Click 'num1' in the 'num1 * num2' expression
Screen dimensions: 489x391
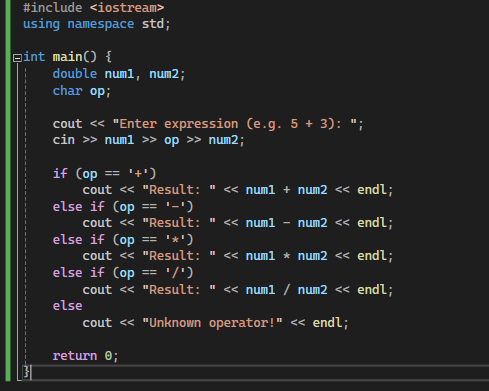[260, 256]
